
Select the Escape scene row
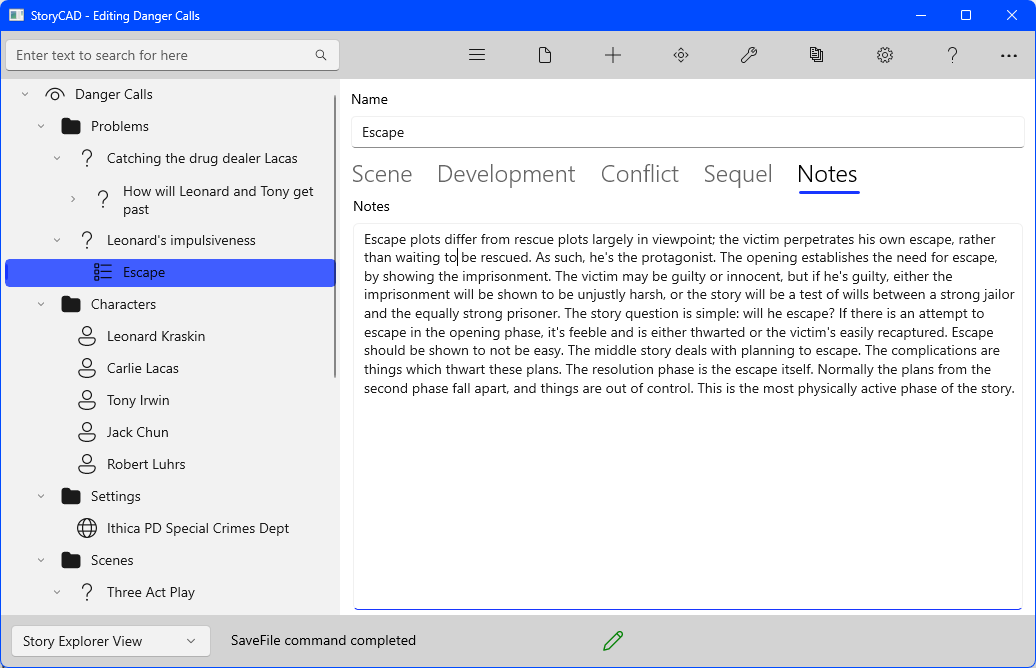pyautogui.click(x=170, y=272)
